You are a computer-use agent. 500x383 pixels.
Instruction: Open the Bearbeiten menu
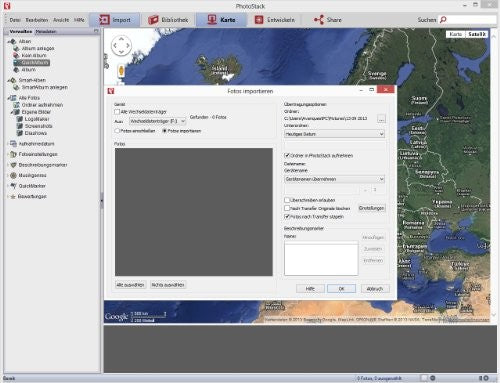[37, 20]
